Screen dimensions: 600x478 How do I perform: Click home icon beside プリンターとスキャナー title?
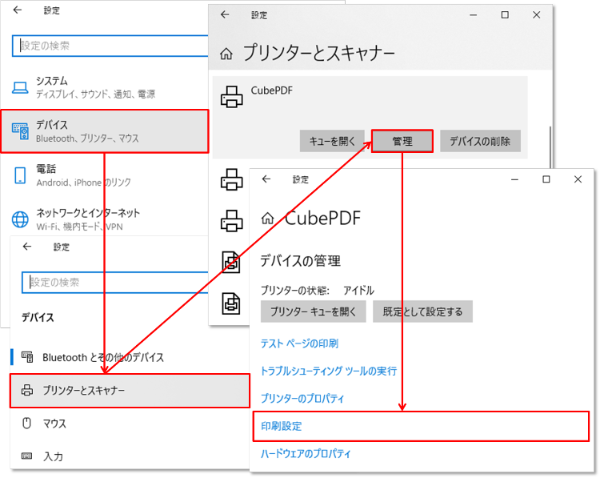[226, 54]
